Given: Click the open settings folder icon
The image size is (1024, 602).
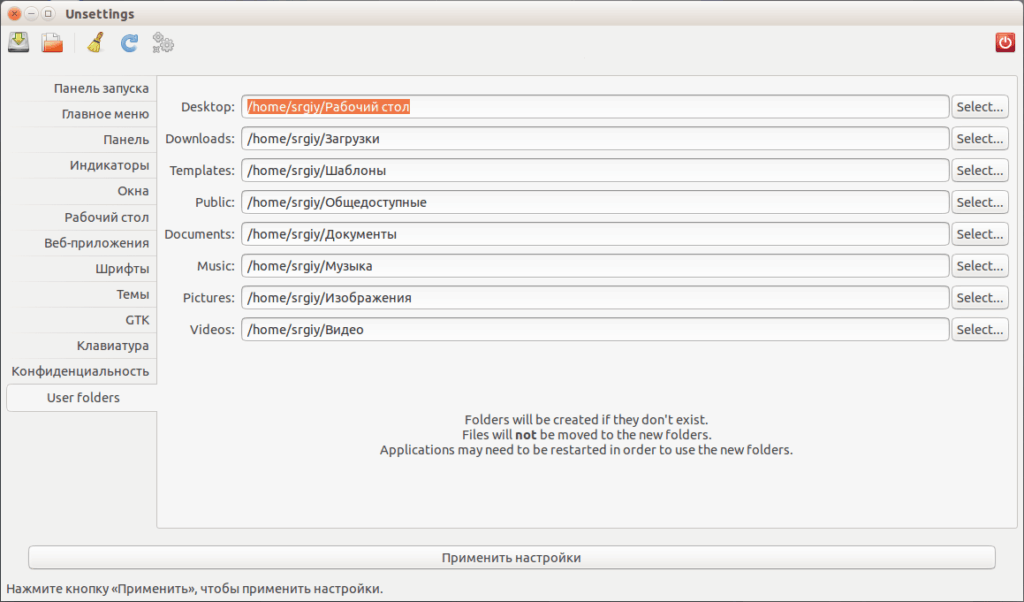Looking at the screenshot, I should [52, 43].
